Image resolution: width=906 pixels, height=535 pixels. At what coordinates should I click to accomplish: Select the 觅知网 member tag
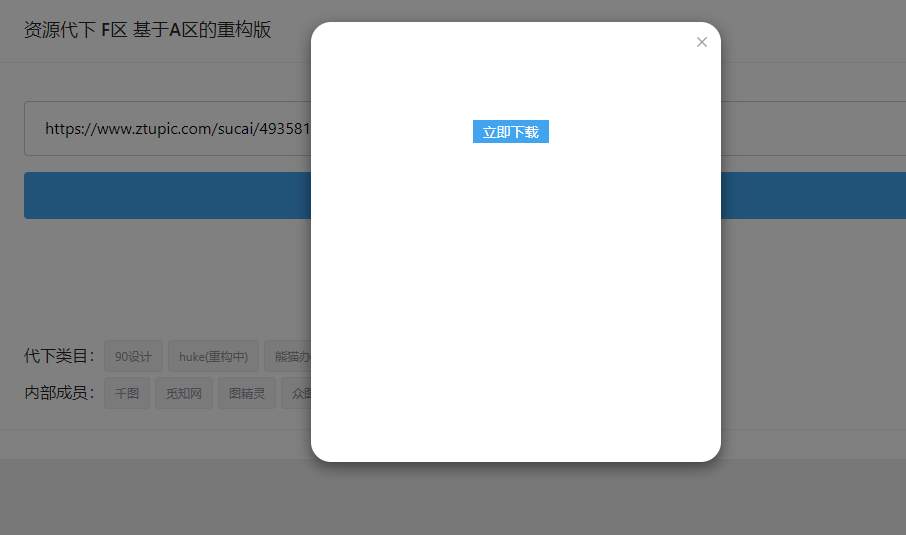(x=184, y=393)
